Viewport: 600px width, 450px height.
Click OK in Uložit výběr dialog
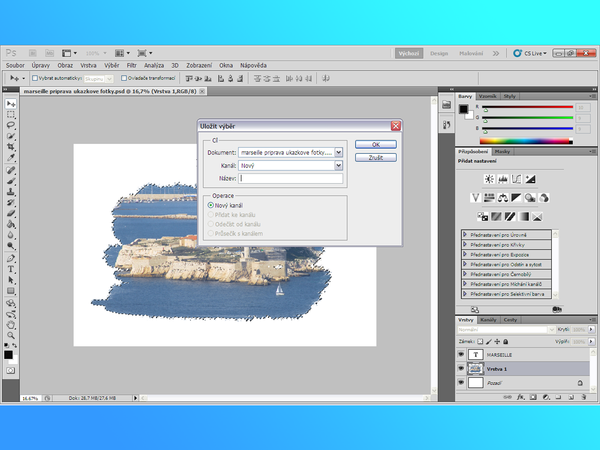tap(376, 144)
